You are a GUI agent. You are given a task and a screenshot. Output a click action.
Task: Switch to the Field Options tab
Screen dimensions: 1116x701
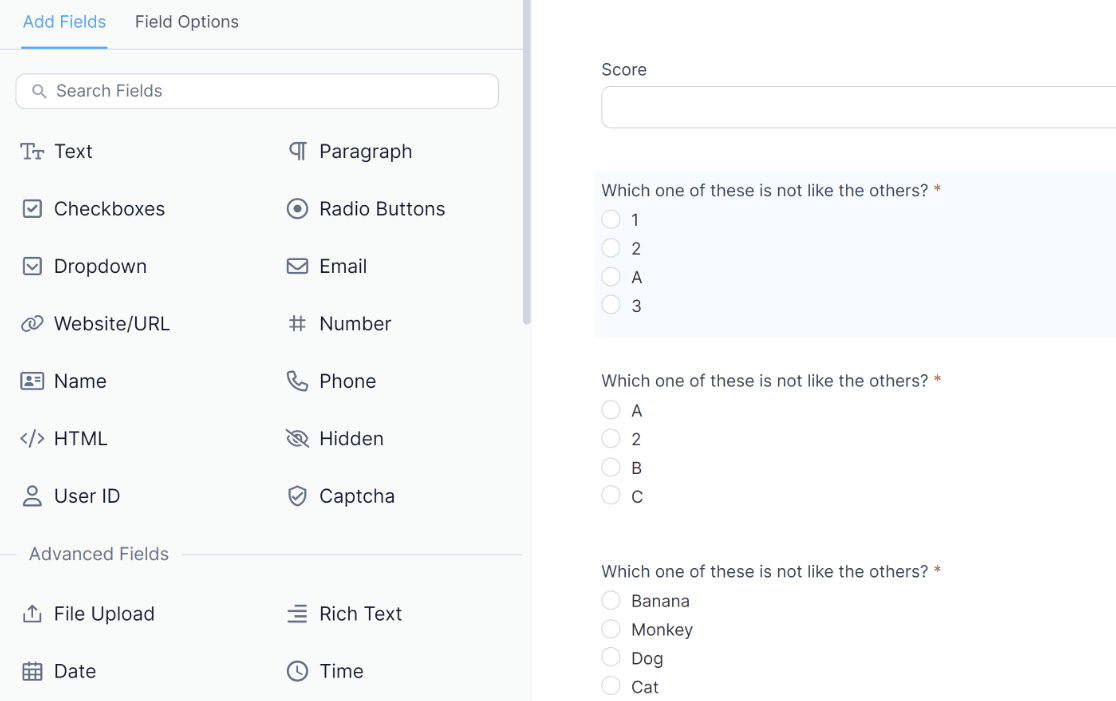(186, 21)
